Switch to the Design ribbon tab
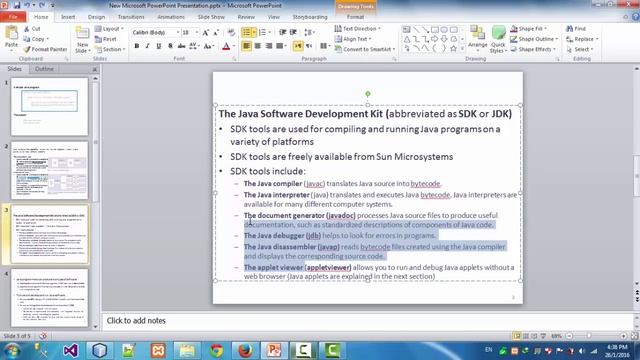Viewport: 640px width, 360px height. [x=96, y=17]
